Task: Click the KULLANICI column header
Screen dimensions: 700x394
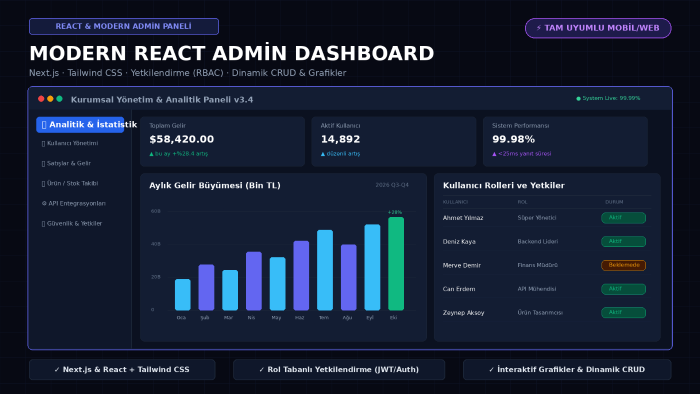Action: click(x=455, y=202)
